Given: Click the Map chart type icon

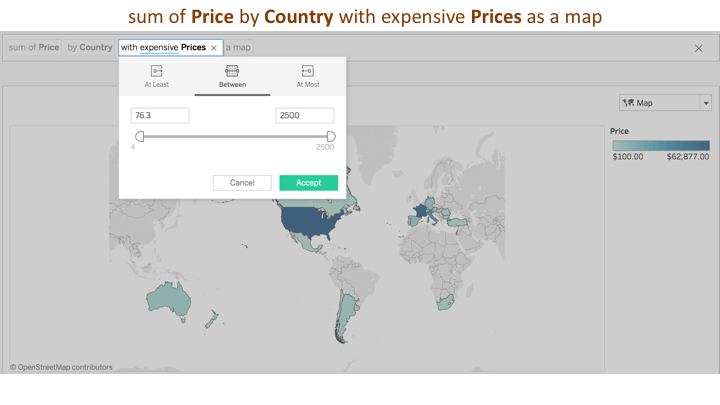Looking at the screenshot, I should pos(628,103).
